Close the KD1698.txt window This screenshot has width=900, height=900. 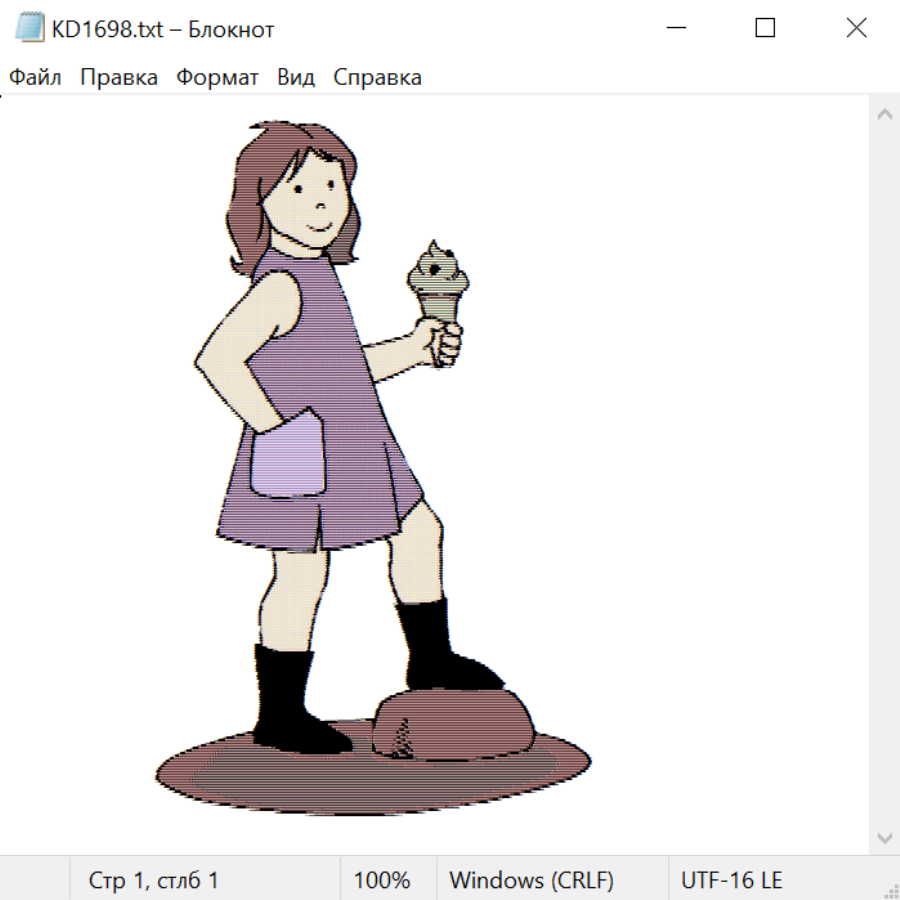(x=856, y=29)
